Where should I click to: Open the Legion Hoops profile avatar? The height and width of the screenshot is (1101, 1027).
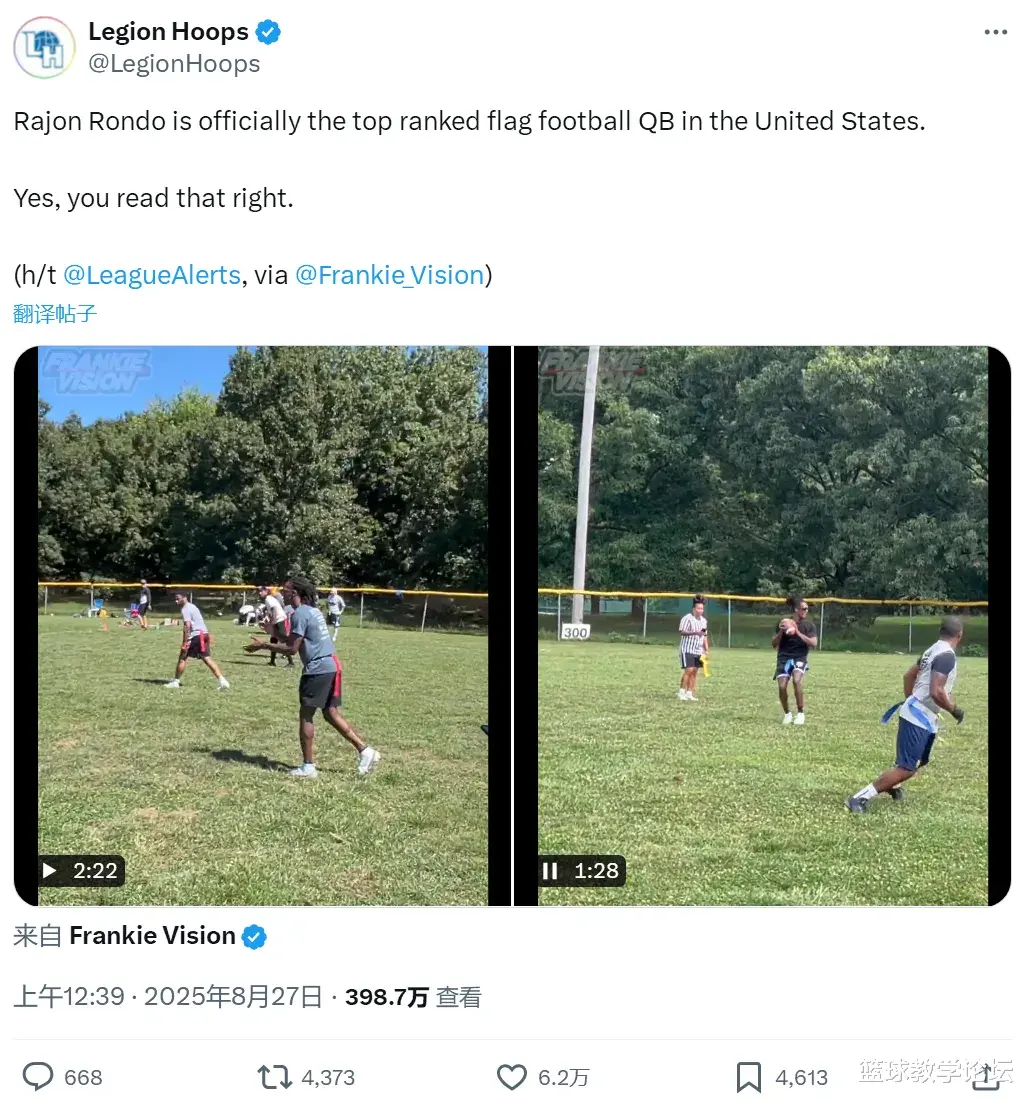tap(44, 47)
